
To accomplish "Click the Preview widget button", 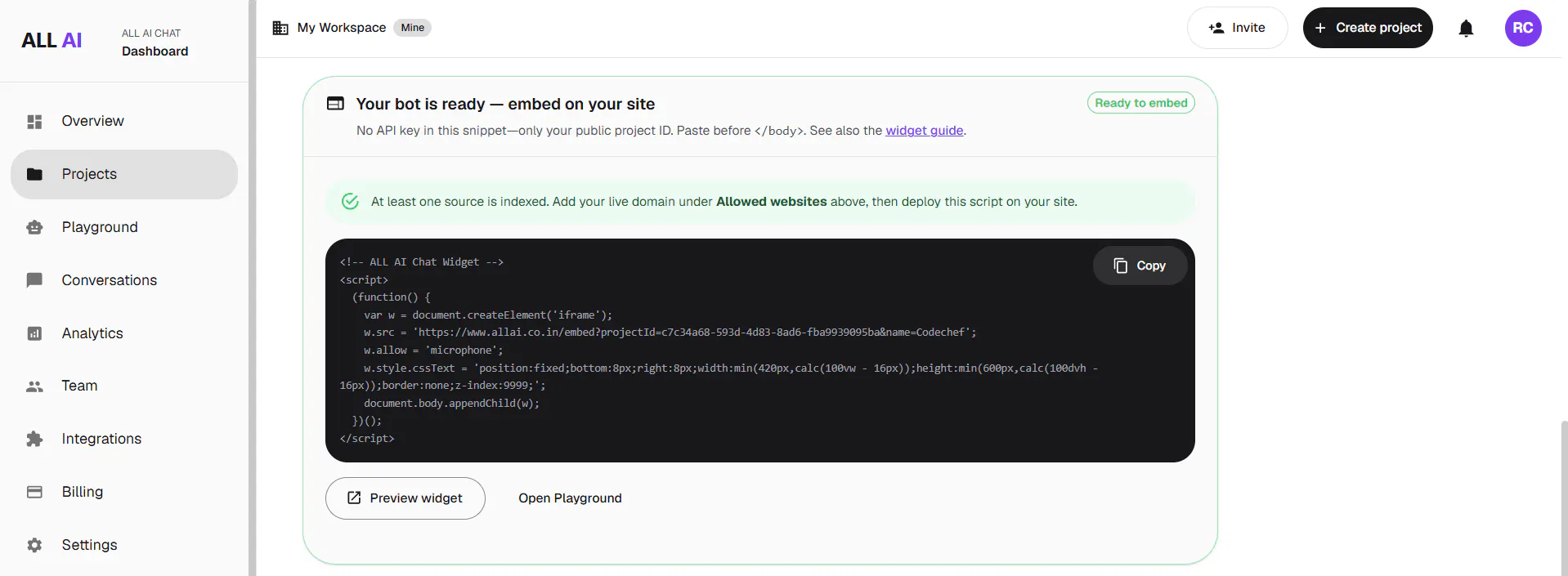I will pyautogui.click(x=405, y=498).
